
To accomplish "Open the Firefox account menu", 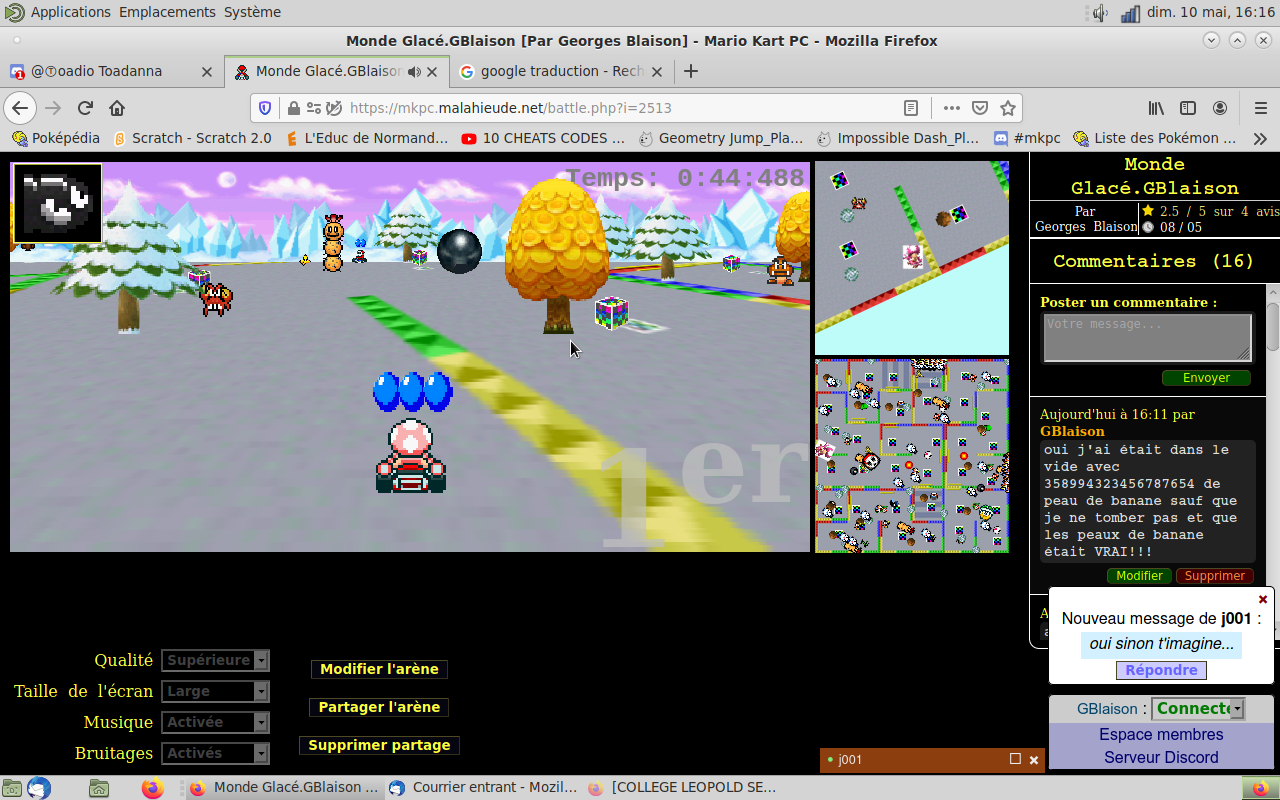I will [x=1220, y=108].
